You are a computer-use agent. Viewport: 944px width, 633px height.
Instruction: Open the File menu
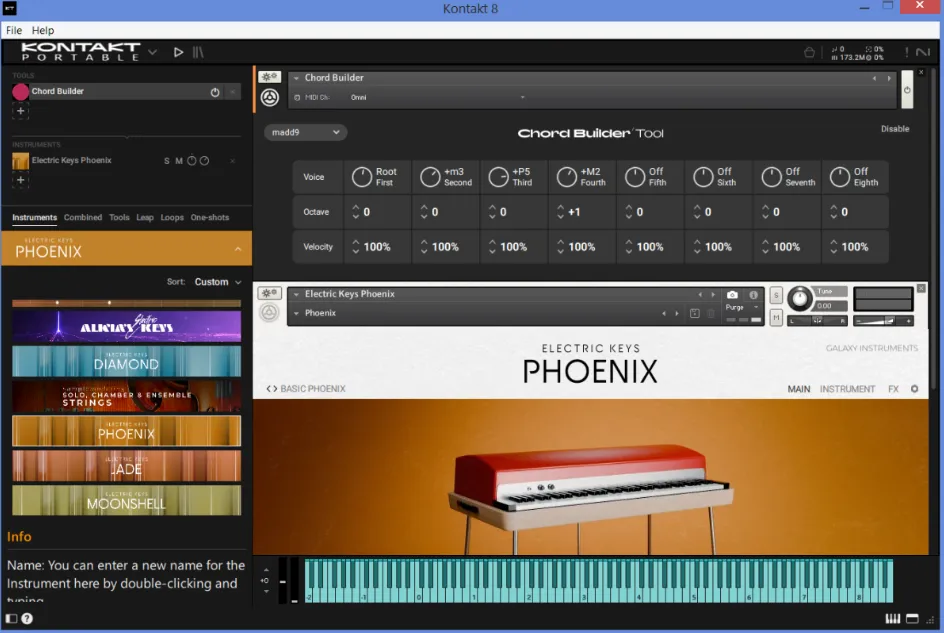(x=14, y=30)
